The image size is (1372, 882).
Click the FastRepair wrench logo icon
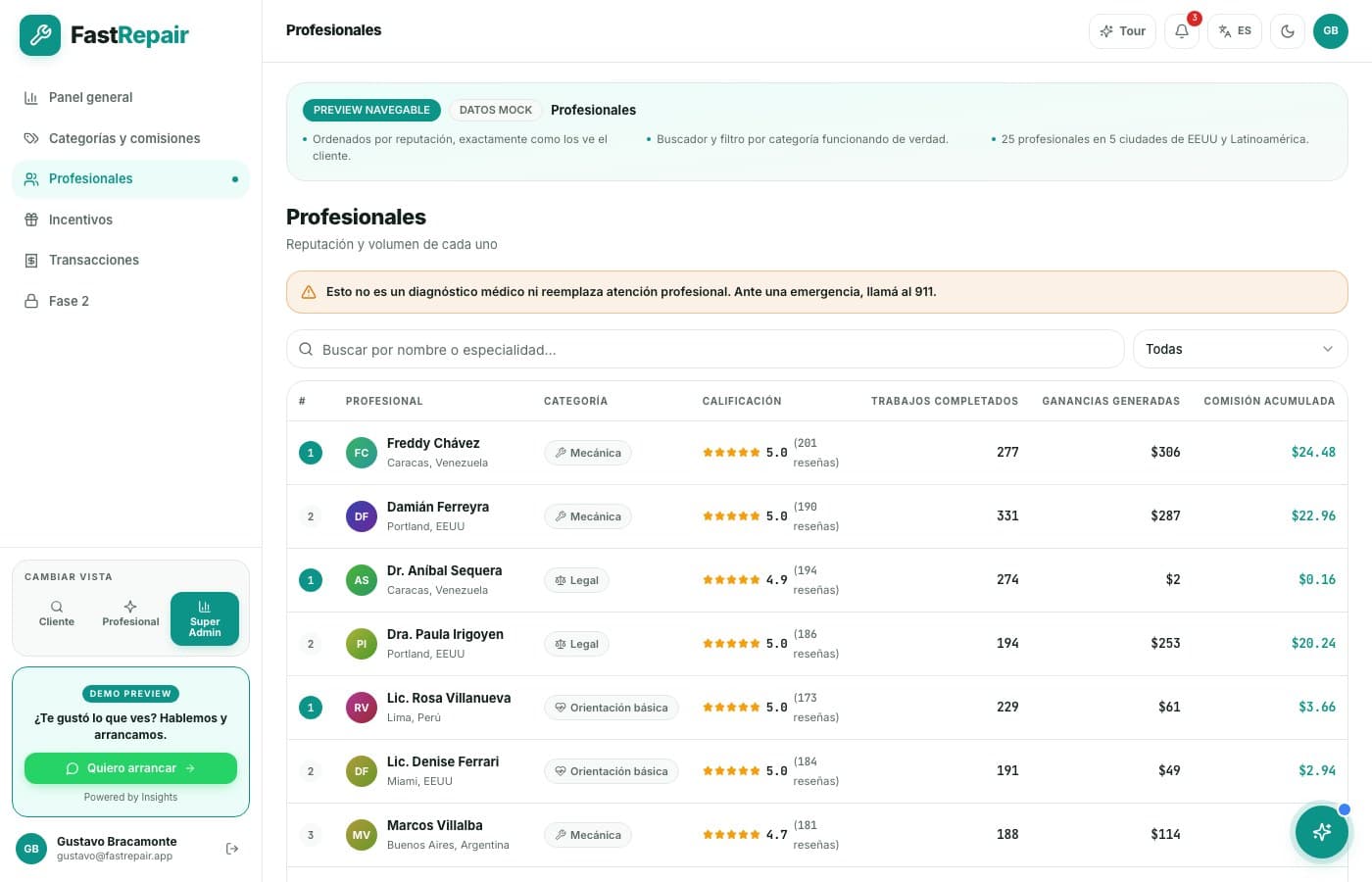pos(40,35)
